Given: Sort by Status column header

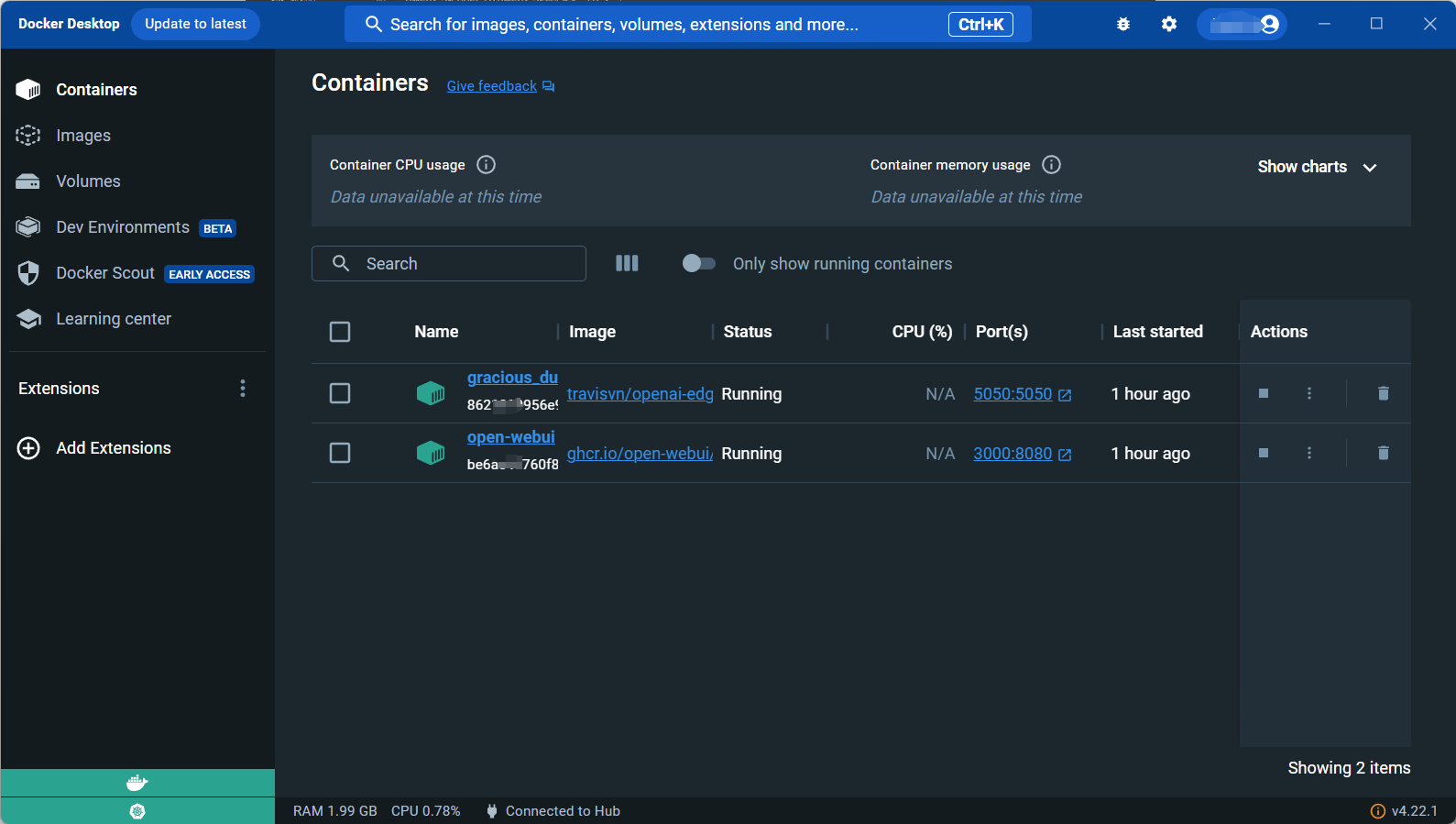Looking at the screenshot, I should 748,332.
